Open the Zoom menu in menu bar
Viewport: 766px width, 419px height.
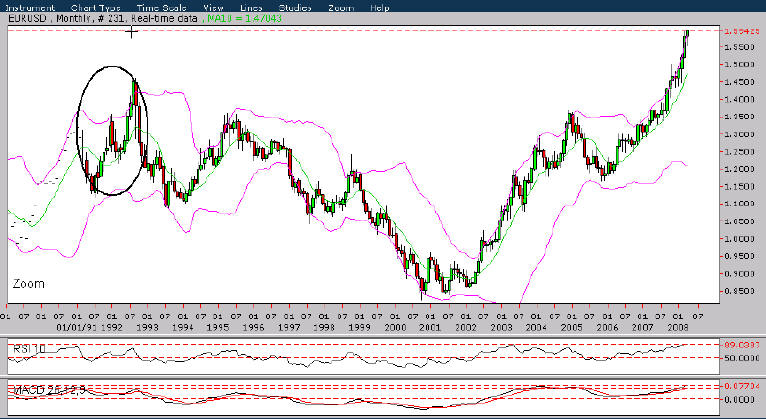(x=340, y=7)
